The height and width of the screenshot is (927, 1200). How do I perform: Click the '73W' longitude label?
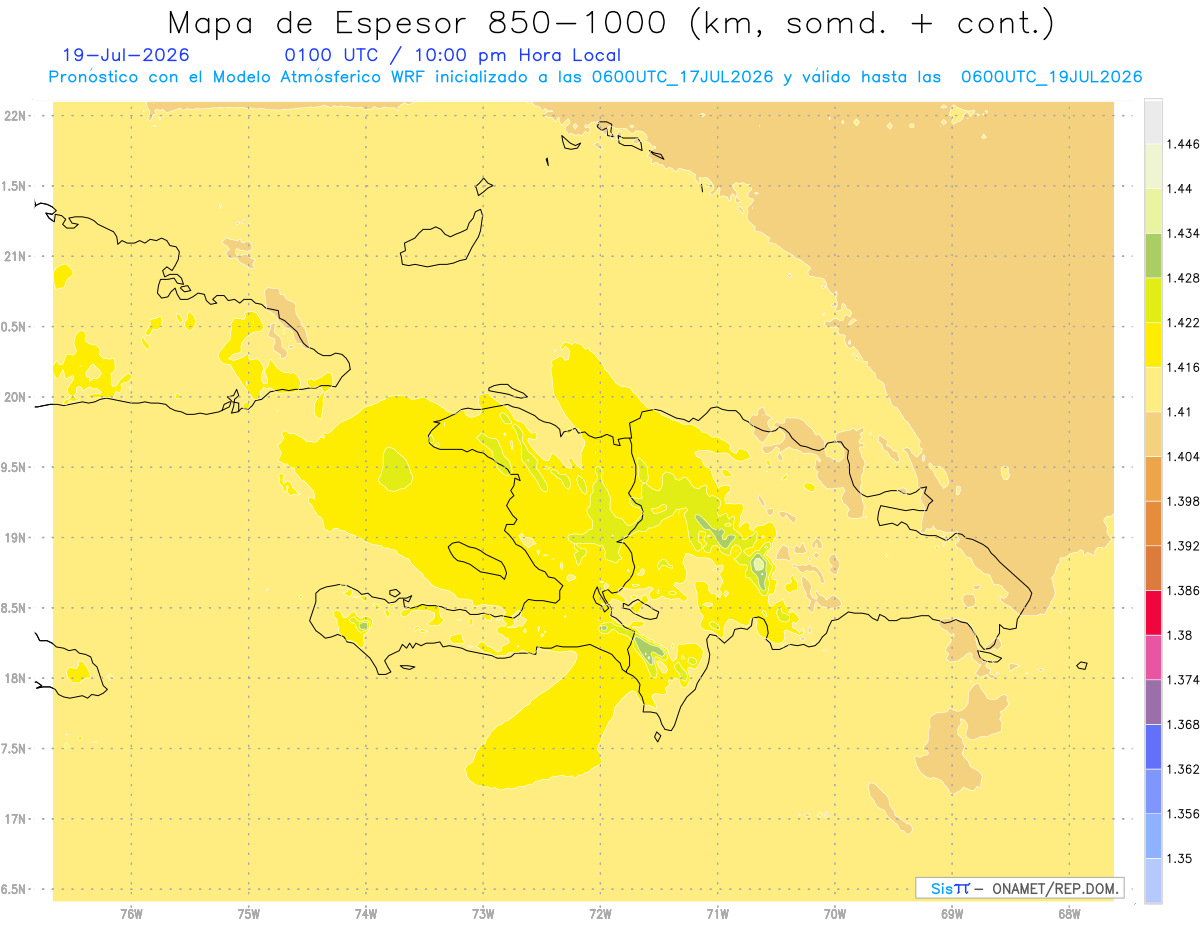[483, 914]
